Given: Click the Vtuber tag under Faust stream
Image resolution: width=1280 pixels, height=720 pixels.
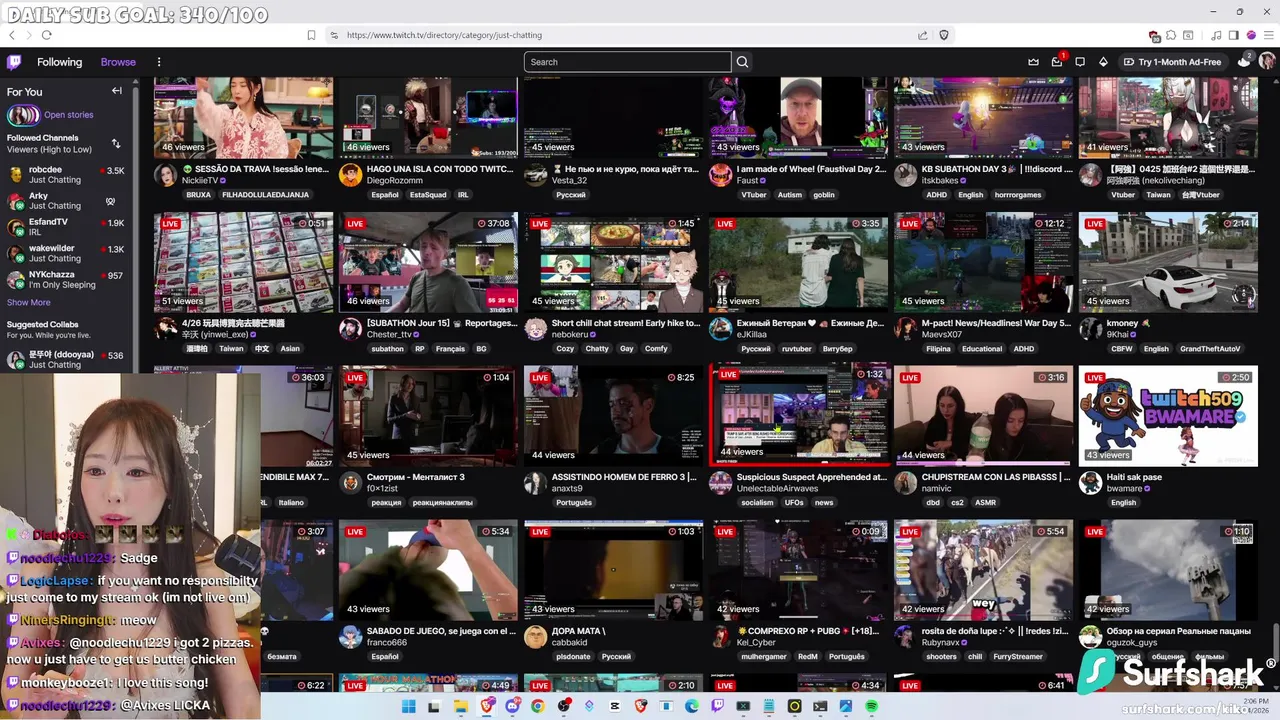Looking at the screenshot, I should point(753,195).
